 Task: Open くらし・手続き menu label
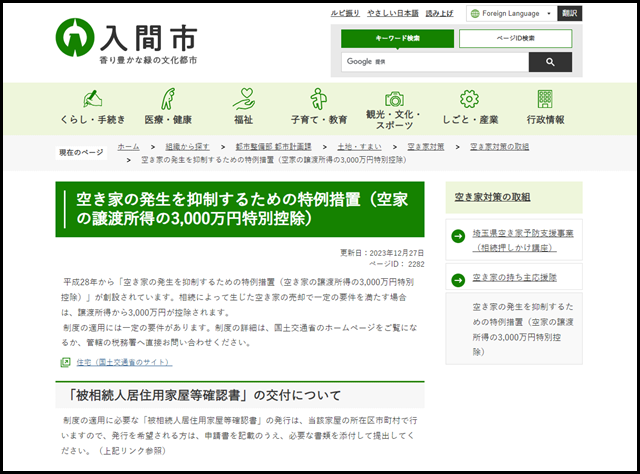tap(93, 120)
